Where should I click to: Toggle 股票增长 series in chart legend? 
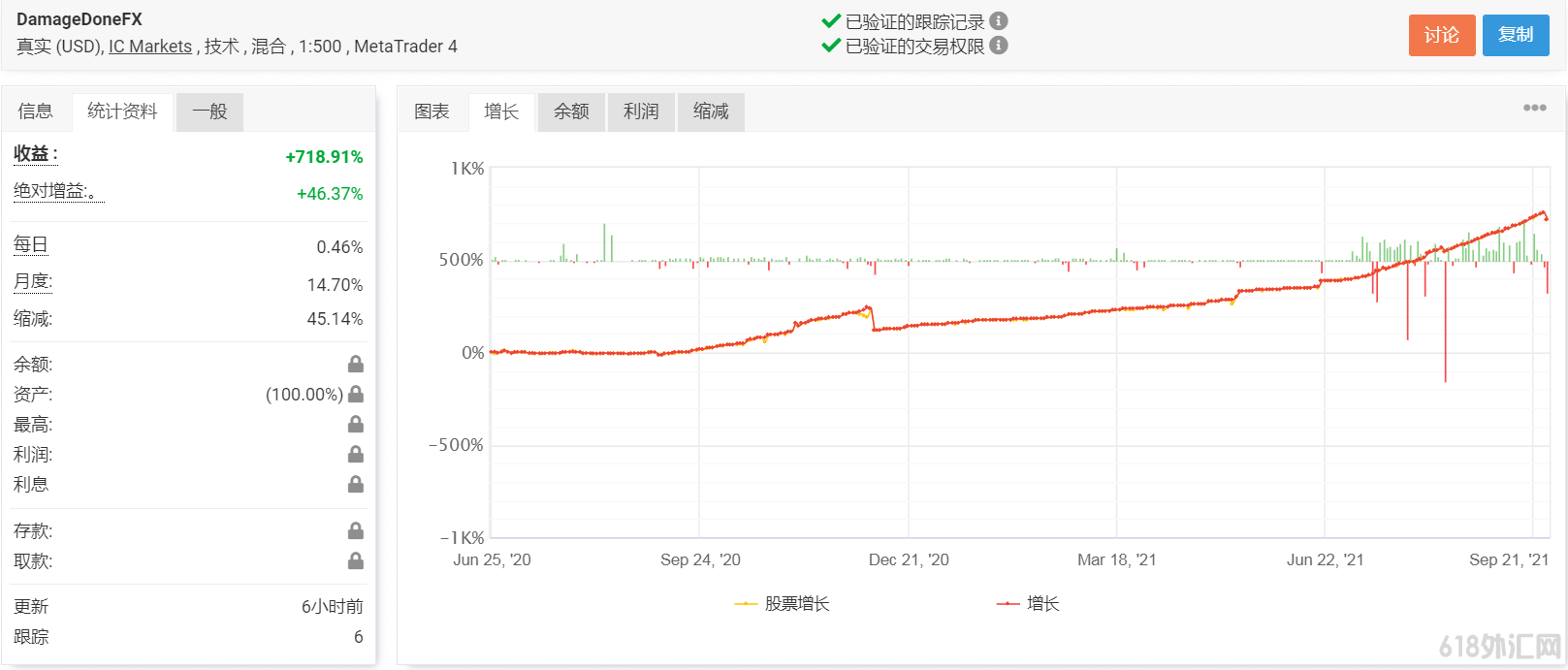[x=784, y=604]
